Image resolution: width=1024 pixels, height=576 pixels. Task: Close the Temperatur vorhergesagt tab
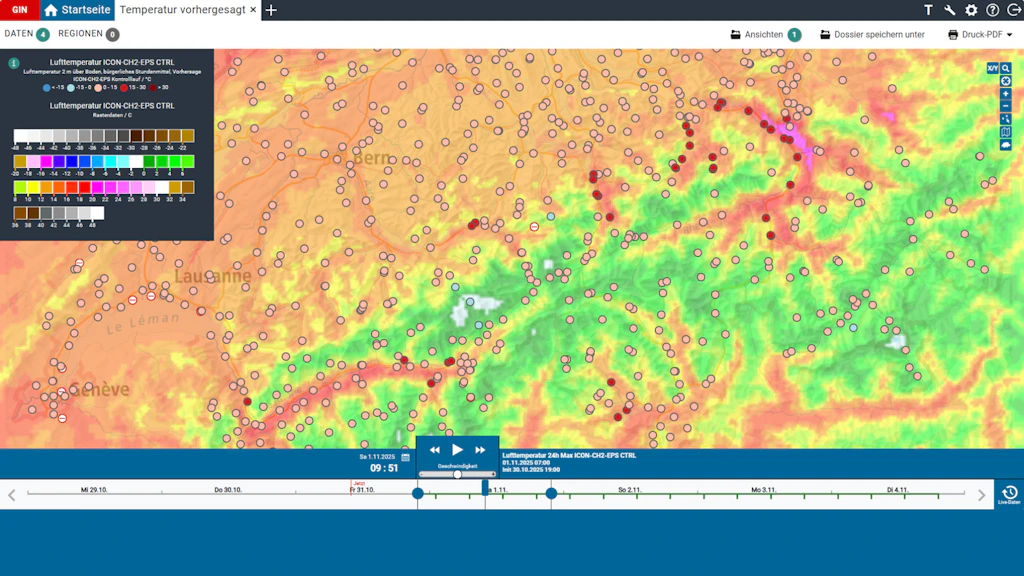pos(253,10)
